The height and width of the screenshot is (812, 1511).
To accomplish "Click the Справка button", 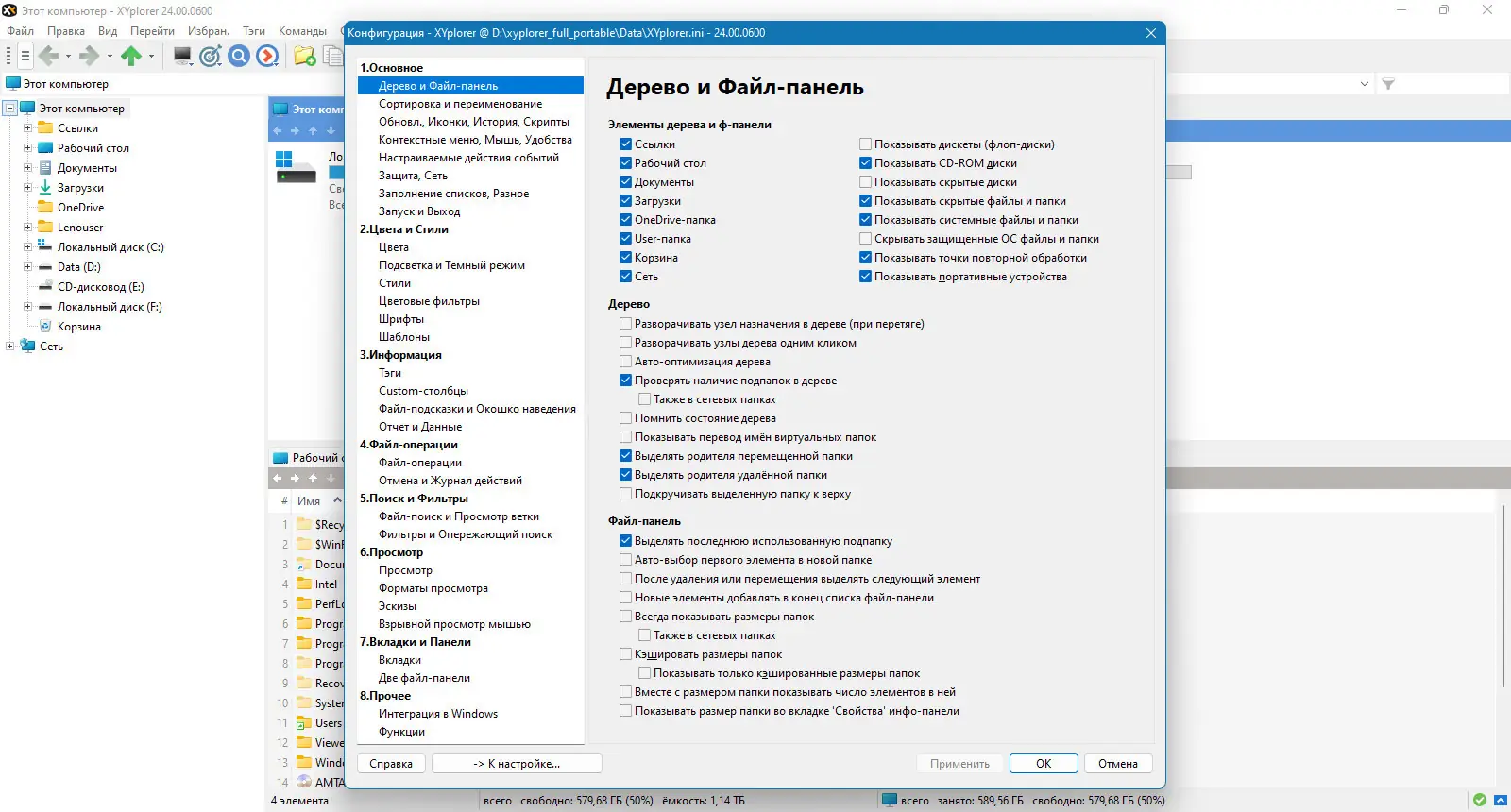I will (x=391, y=764).
